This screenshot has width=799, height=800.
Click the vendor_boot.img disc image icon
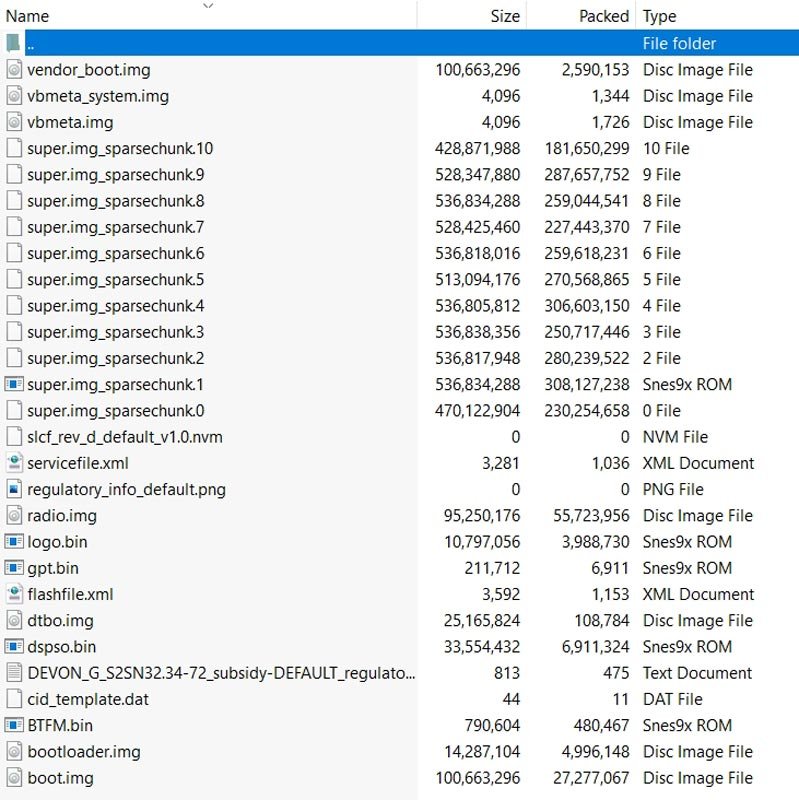[13, 70]
